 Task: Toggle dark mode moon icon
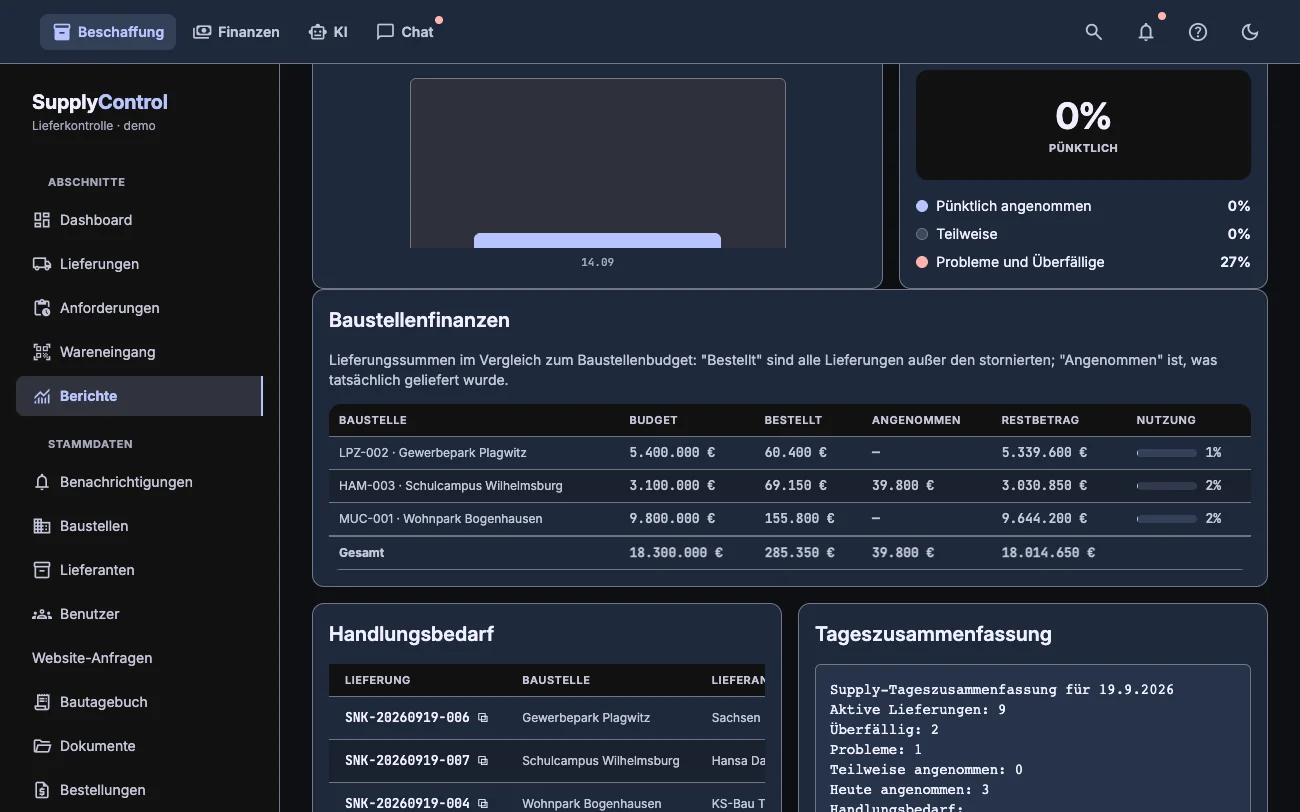[x=1250, y=32]
